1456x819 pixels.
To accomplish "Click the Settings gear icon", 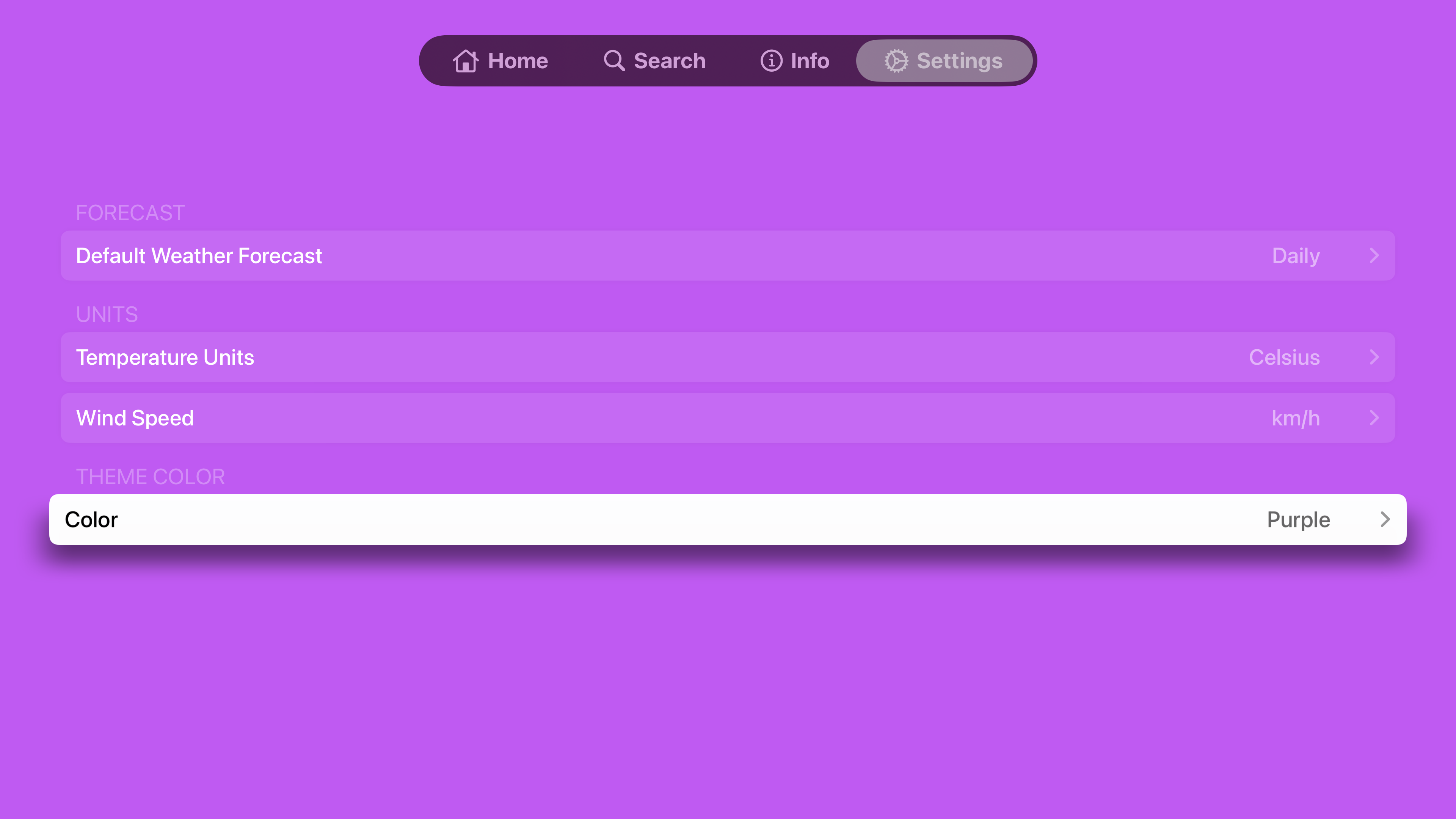I will pos(896,61).
